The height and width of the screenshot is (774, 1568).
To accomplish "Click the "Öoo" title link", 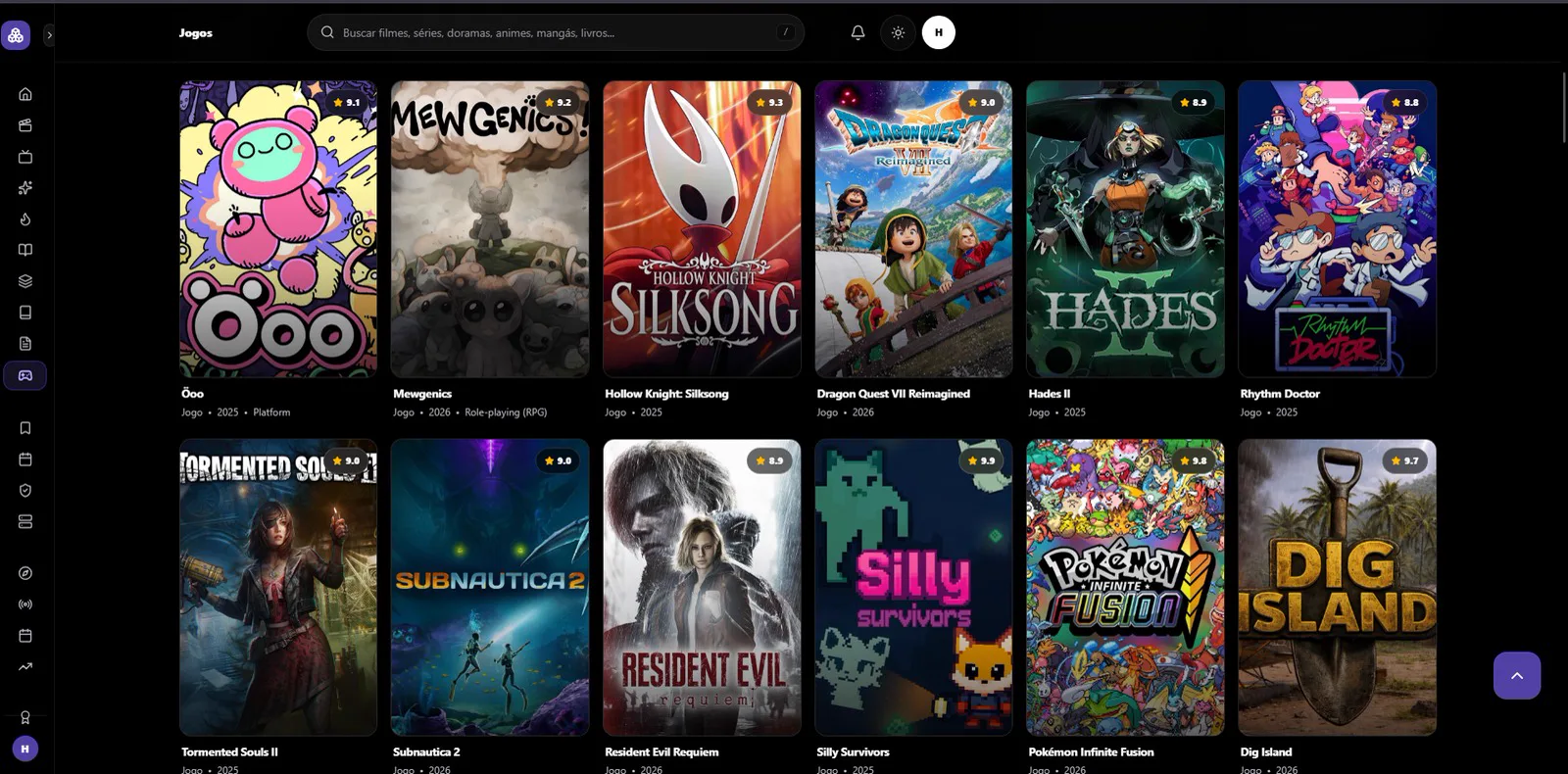I will [x=192, y=393].
